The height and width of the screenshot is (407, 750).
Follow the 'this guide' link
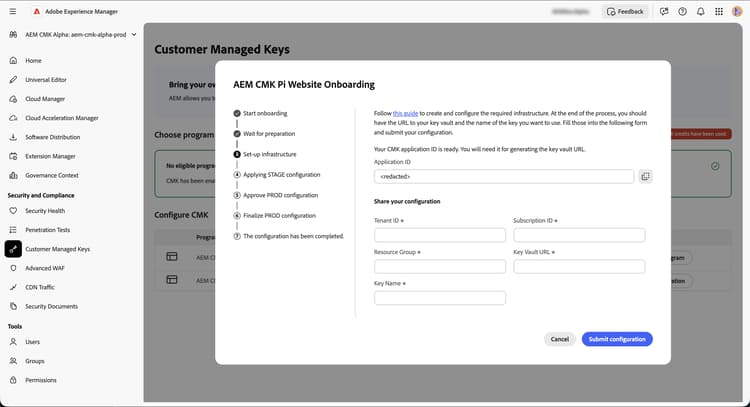click(x=405, y=113)
